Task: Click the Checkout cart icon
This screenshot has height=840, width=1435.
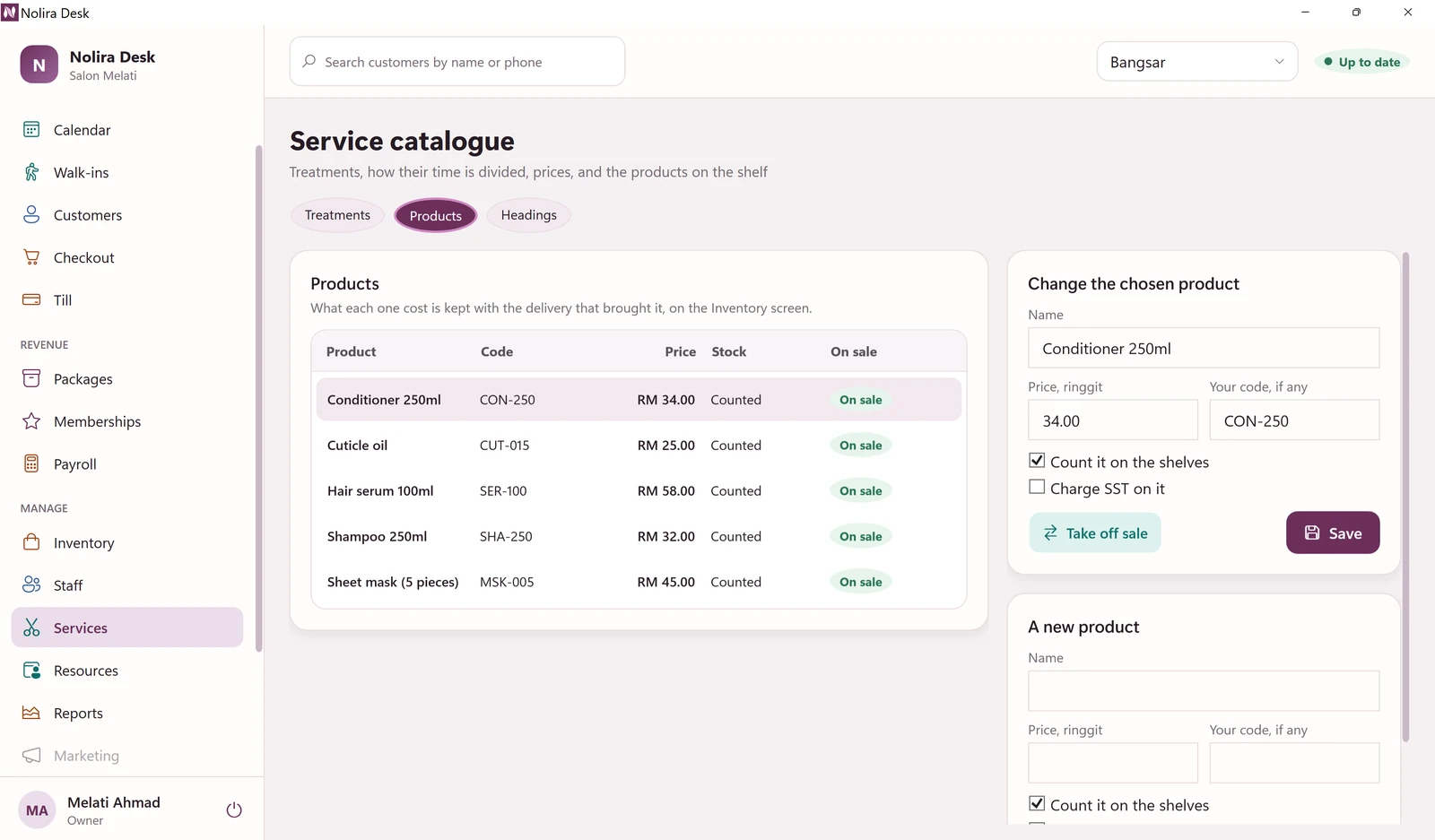Action: (31, 257)
